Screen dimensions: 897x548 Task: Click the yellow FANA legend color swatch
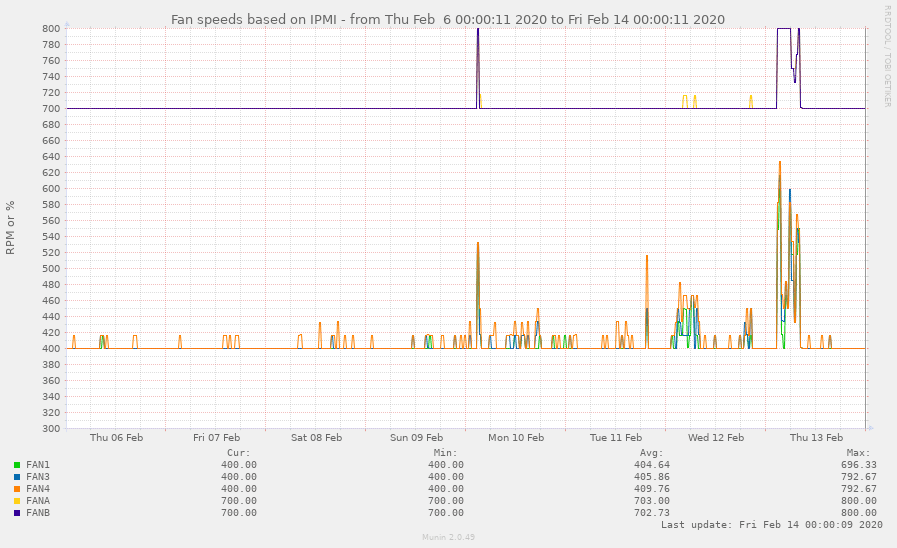pyautogui.click(x=17, y=501)
